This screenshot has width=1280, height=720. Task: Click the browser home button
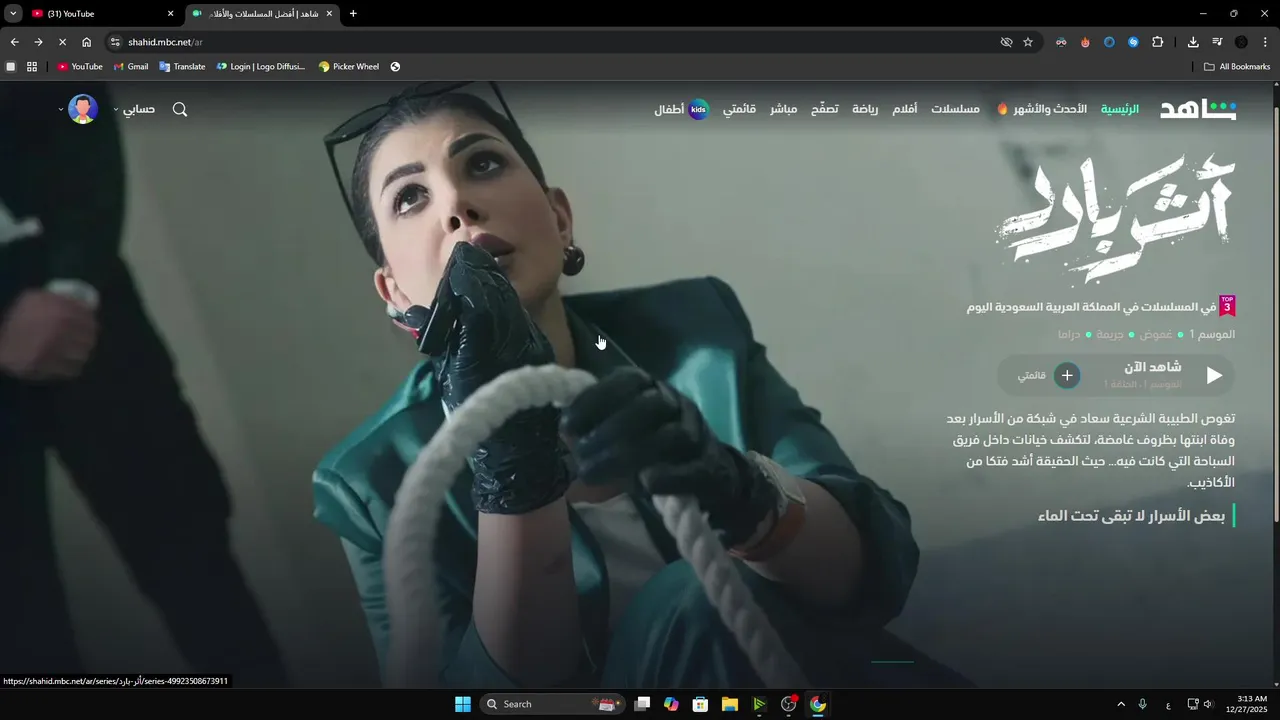87,42
